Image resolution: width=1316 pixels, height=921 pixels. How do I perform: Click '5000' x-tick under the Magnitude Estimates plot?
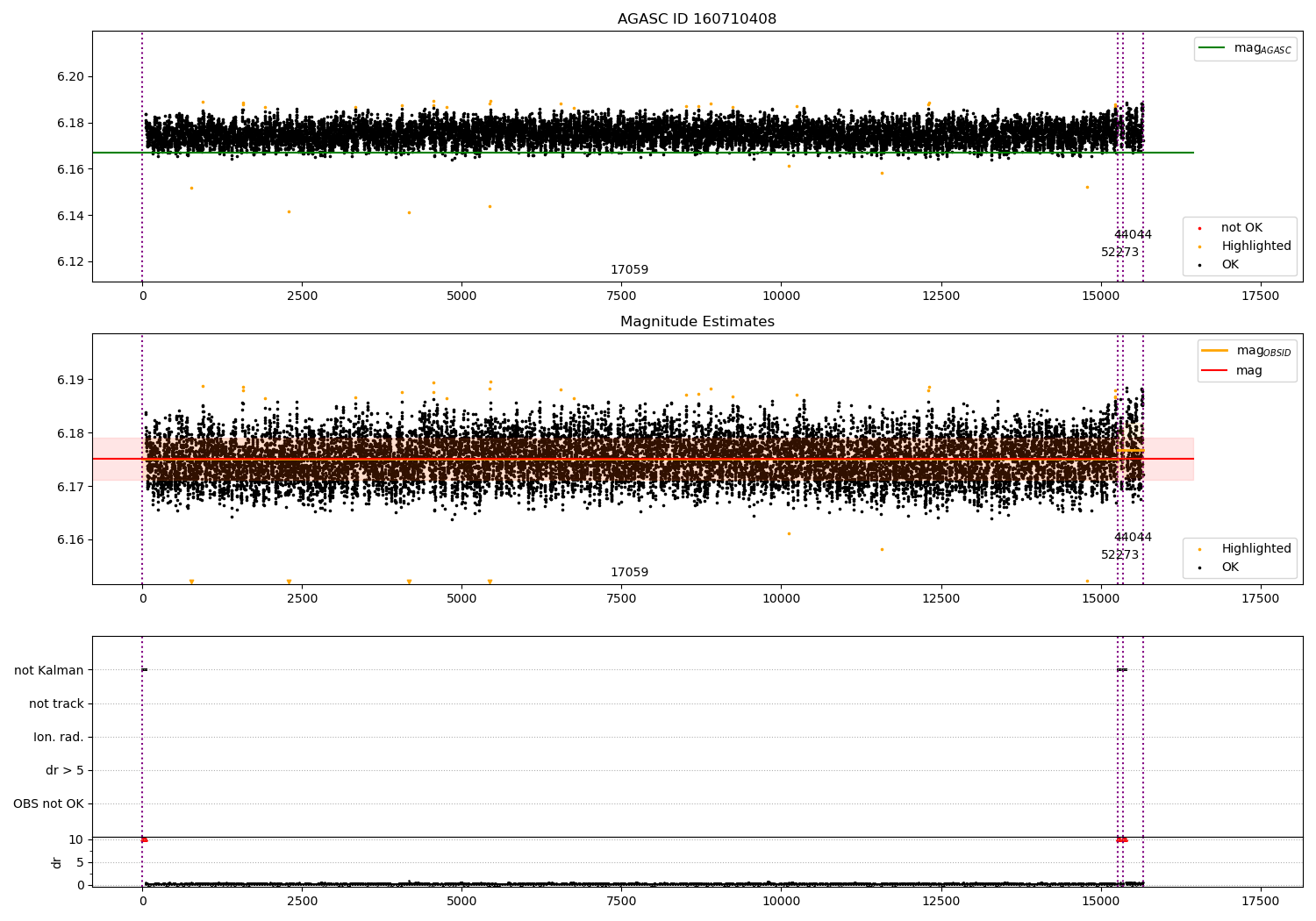coord(461,599)
